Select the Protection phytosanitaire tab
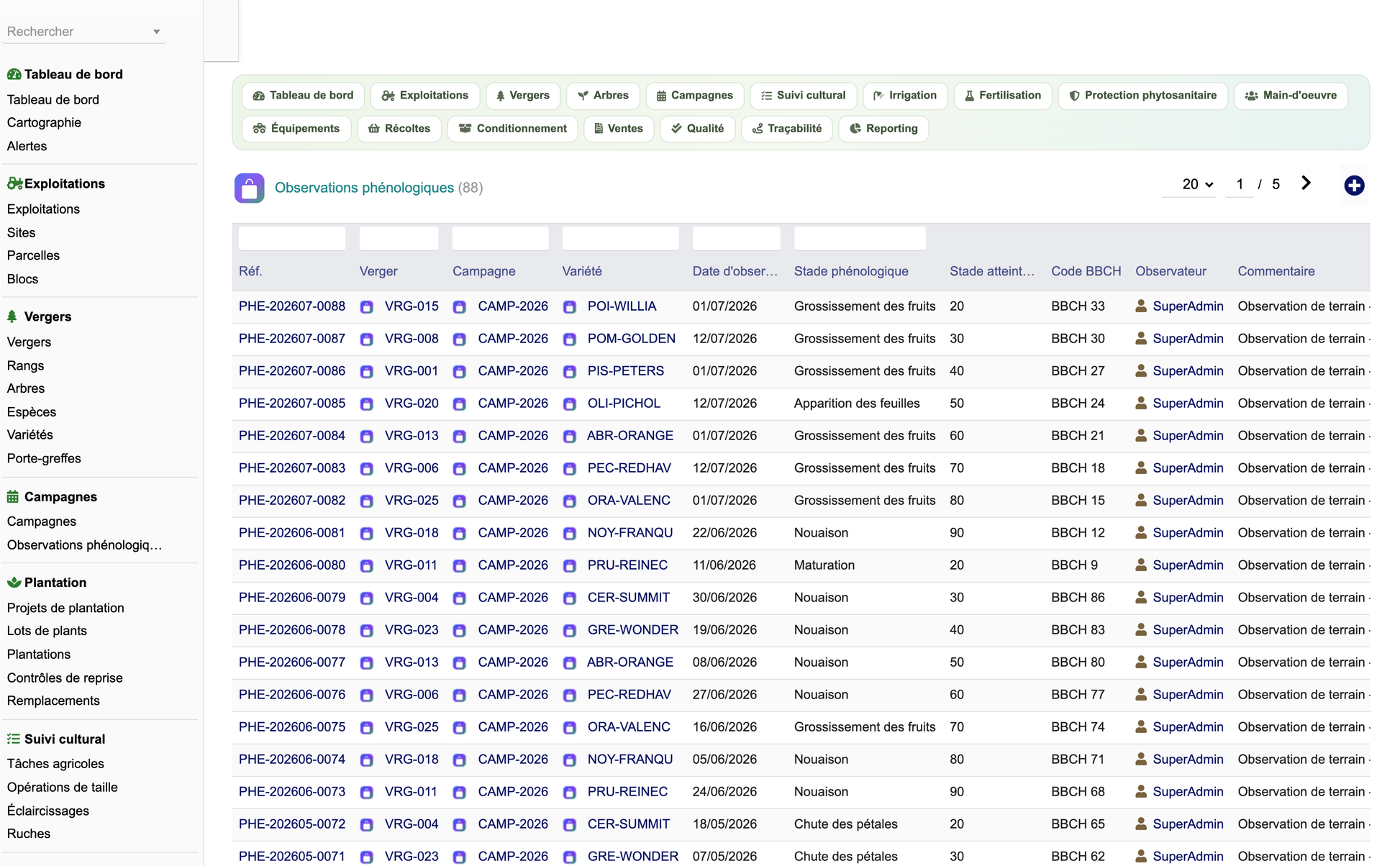The height and width of the screenshot is (866, 1400). coord(1142,96)
